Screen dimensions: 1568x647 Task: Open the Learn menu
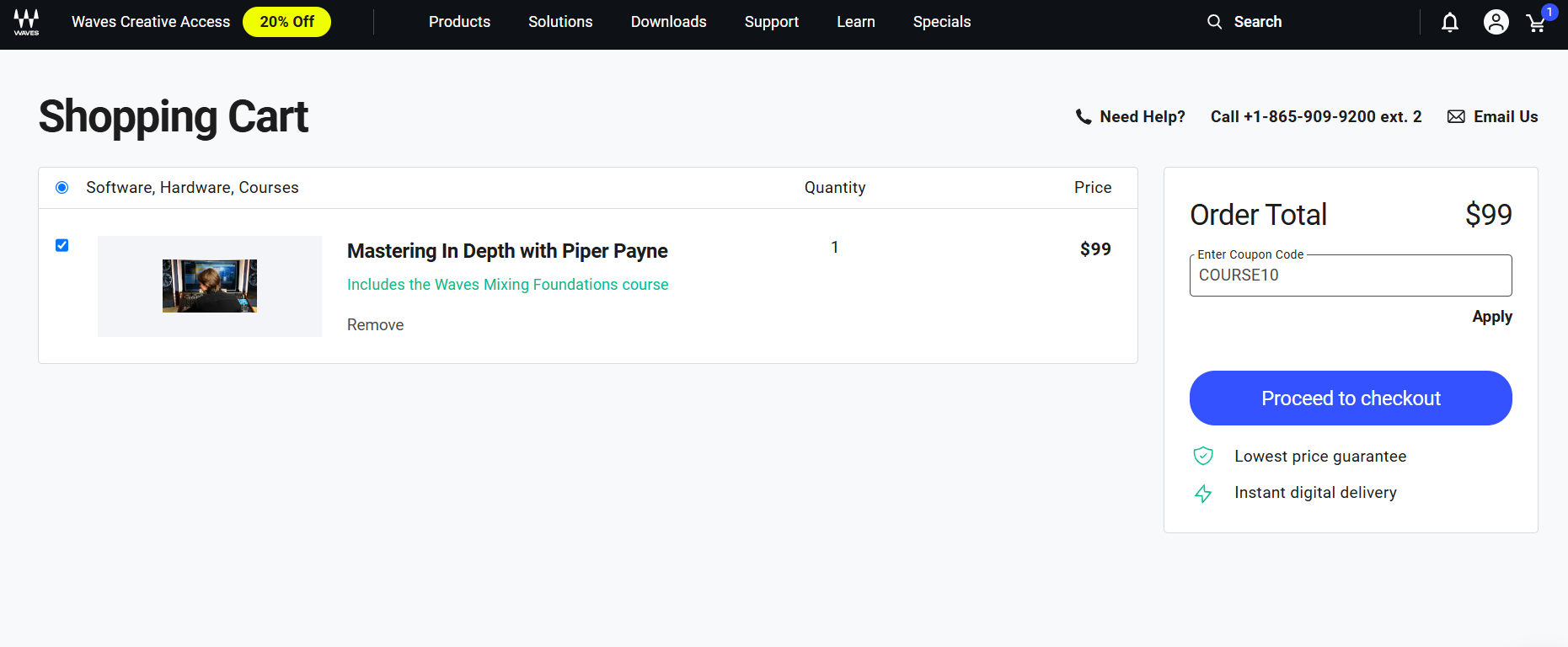pyautogui.click(x=855, y=22)
